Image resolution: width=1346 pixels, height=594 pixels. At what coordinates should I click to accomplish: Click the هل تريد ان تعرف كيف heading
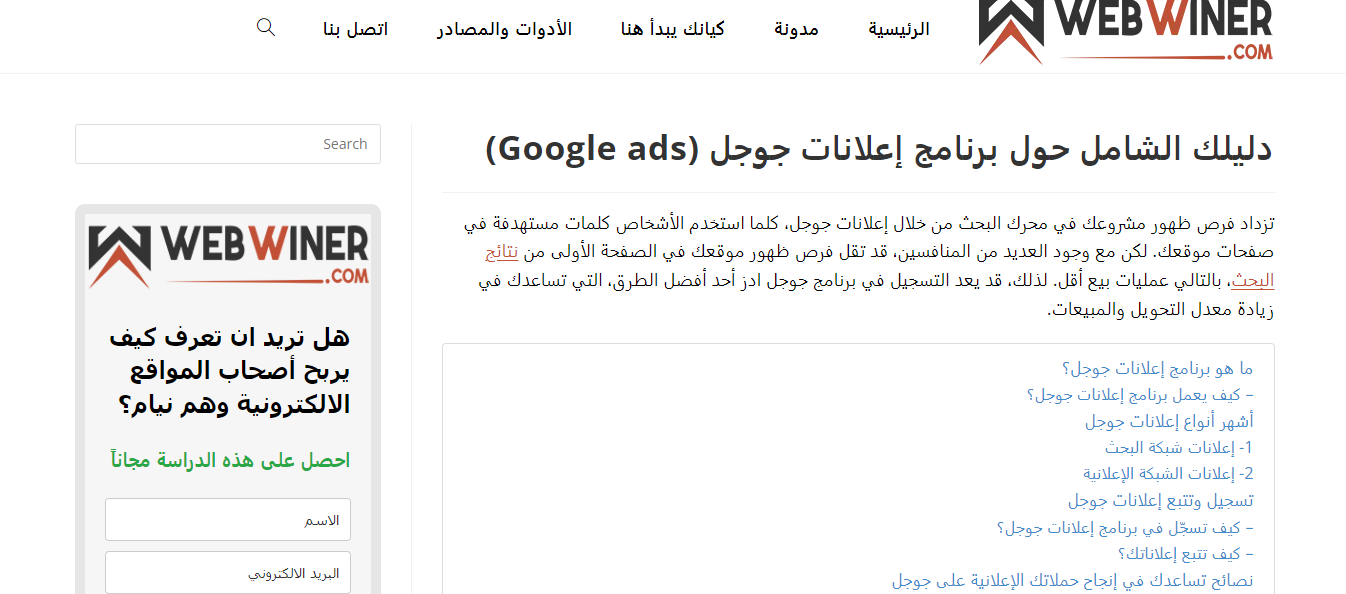click(x=230, y=370)
